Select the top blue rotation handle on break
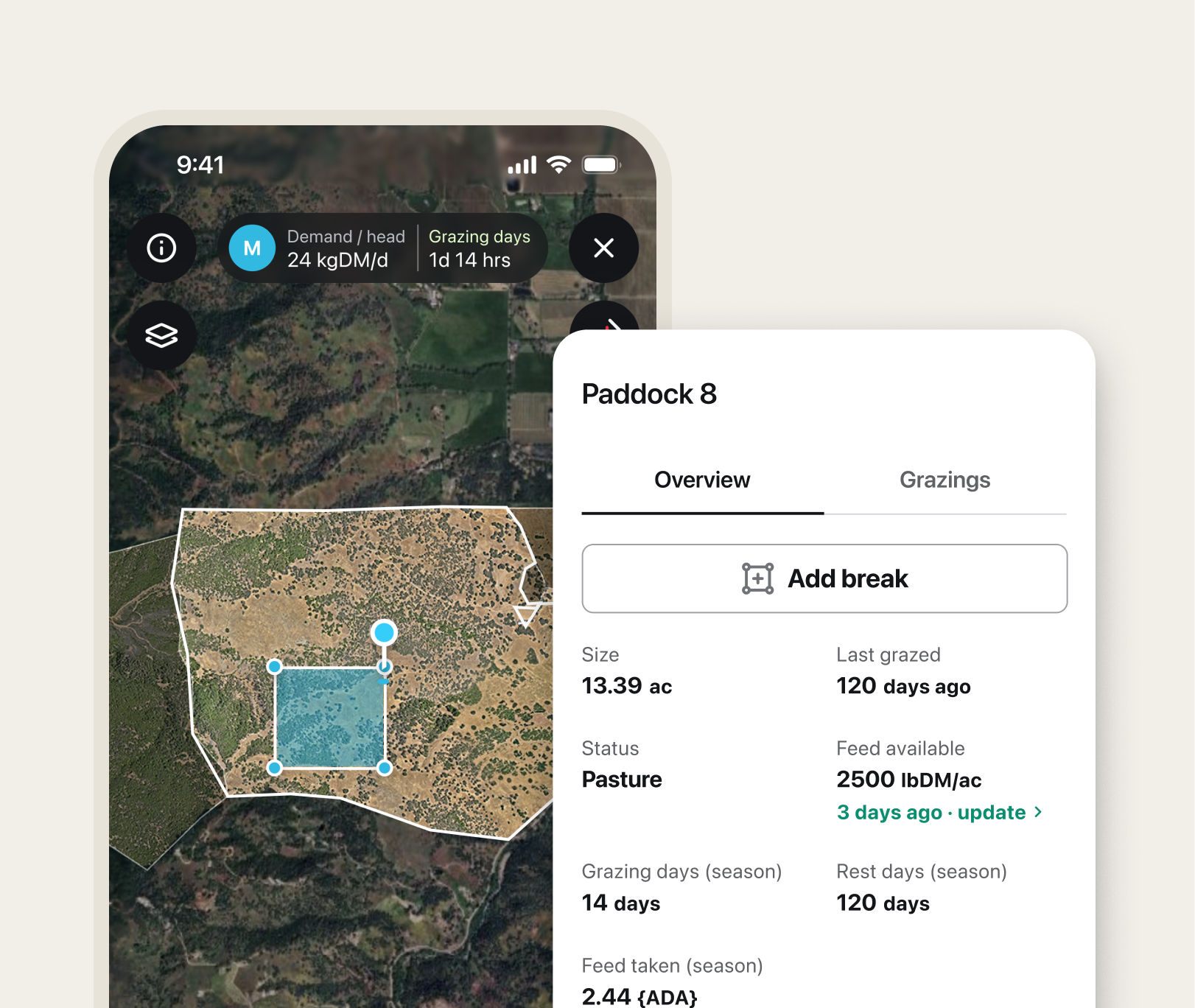The height and width of the screenshot is (1008, 1195). coord(384,632)
